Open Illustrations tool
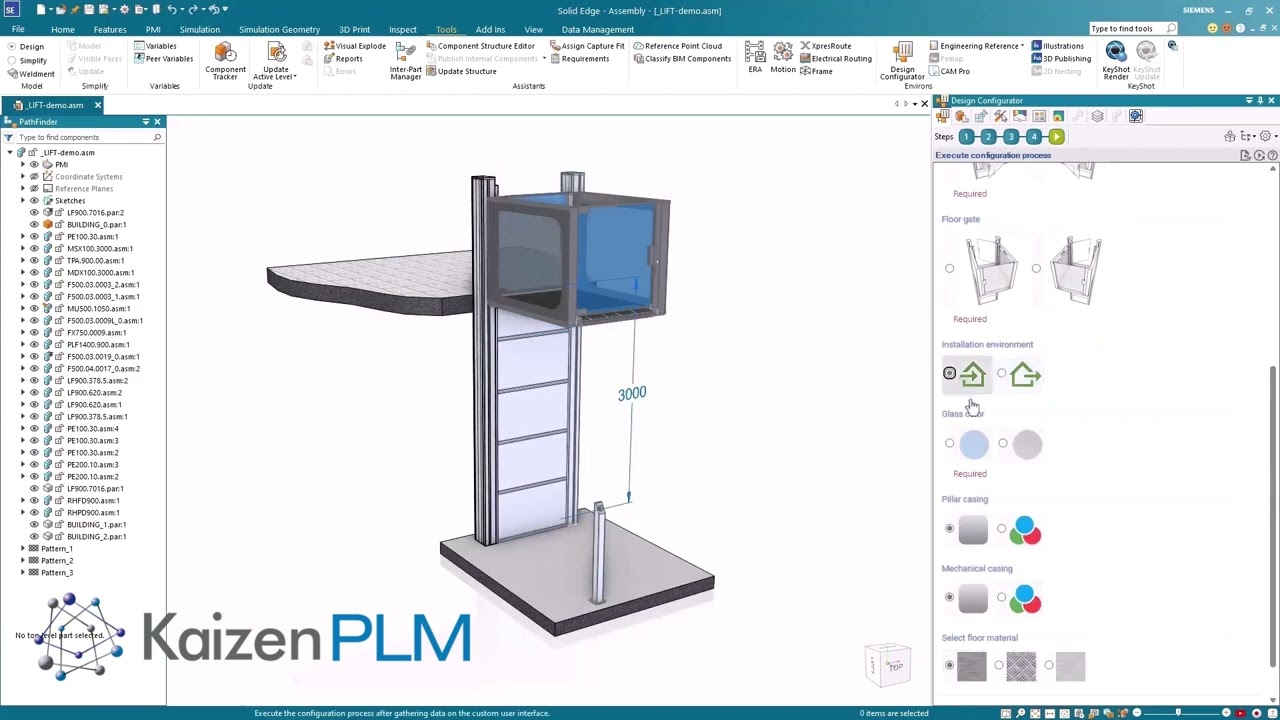The height and width of the screenshot is (720, 1280). (1057, 46)
